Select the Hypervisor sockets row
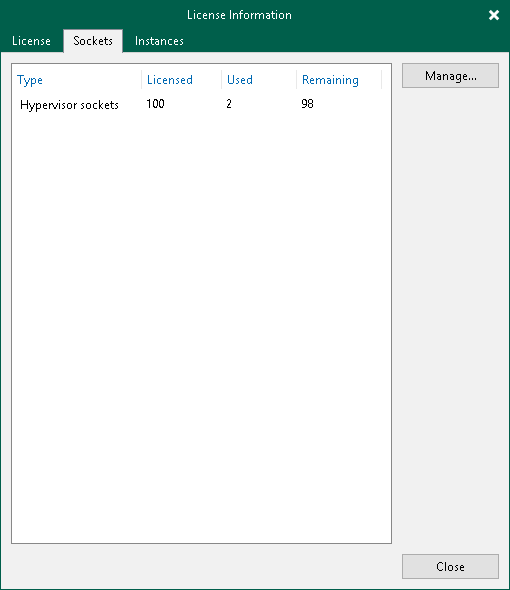This screenshot has width=510, height=590. pyautogui.click(x=201, y=104)
